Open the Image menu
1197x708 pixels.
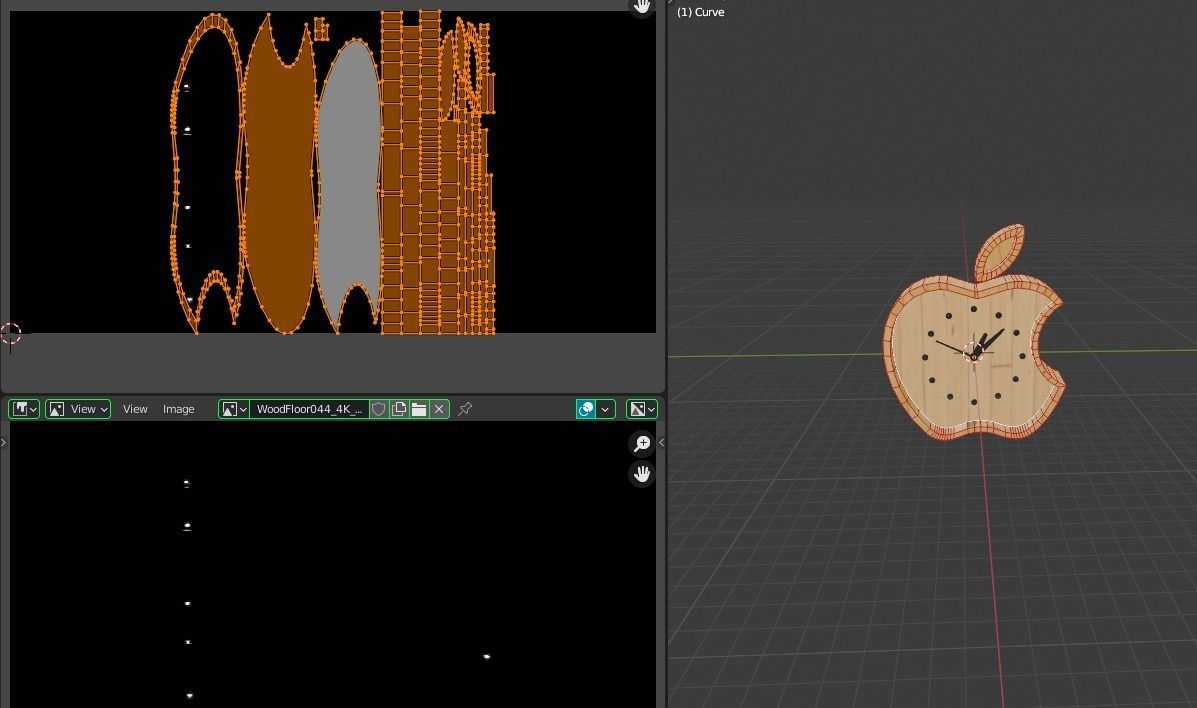(179, 409)
